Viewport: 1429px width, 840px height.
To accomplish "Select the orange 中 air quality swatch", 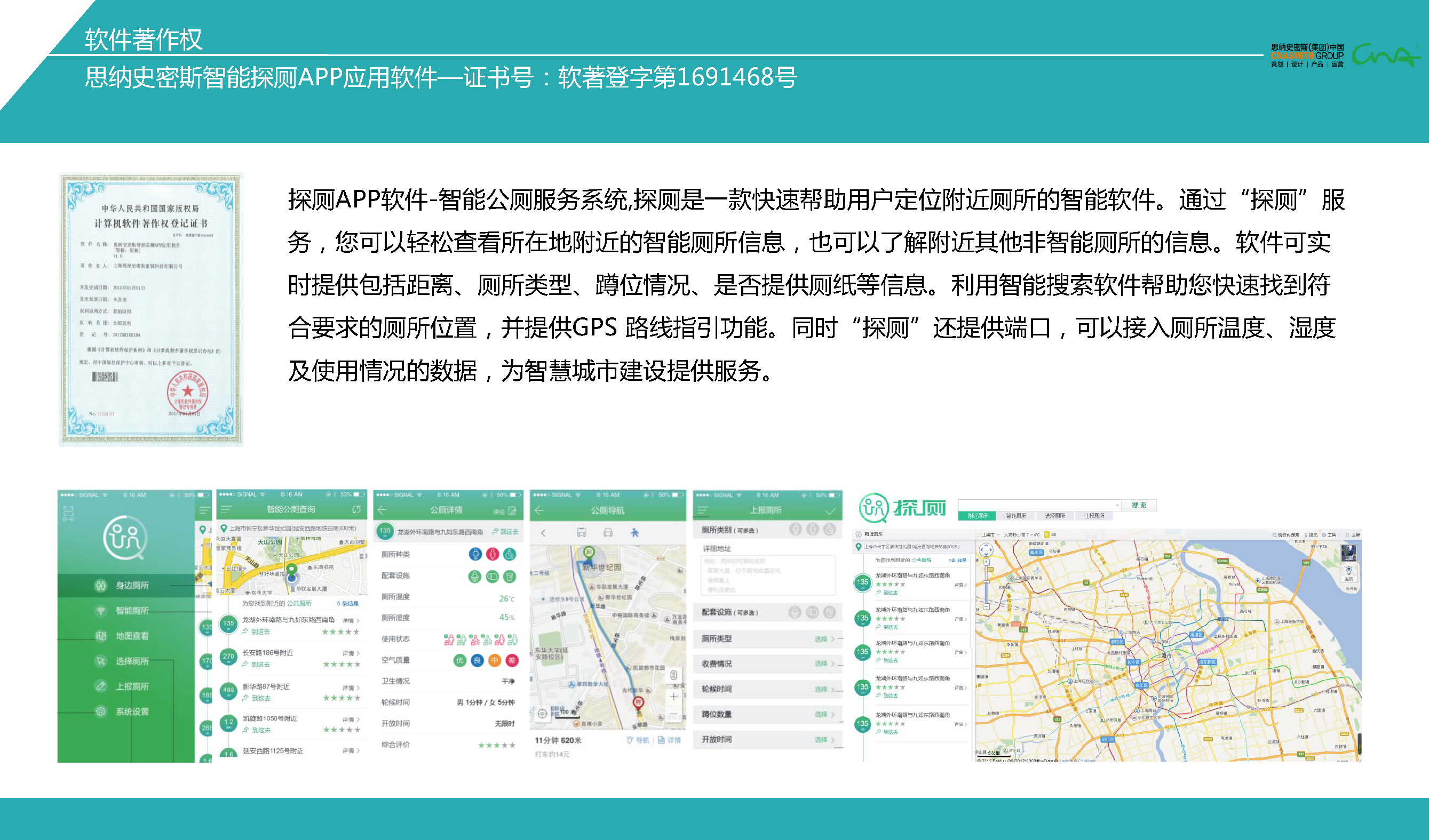I will (495, 660).
